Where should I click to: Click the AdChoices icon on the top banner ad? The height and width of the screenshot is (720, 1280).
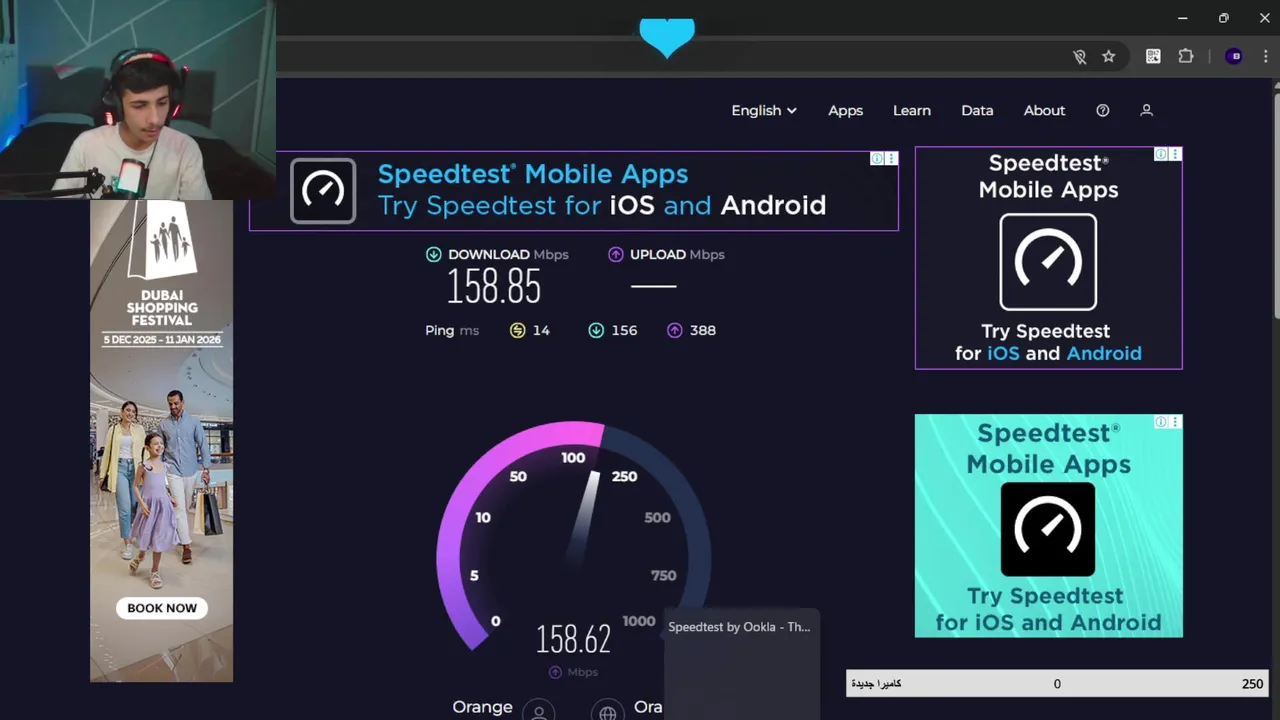point(876,159)
